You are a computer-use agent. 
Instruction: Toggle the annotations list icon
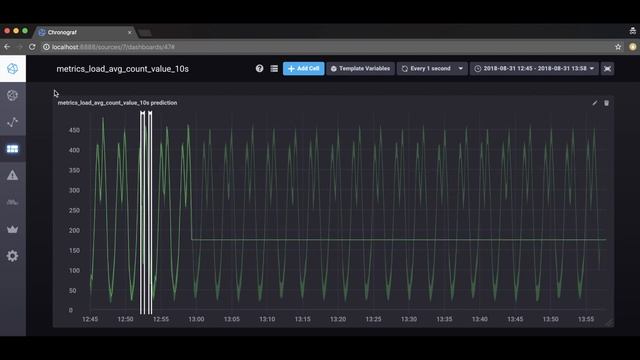pyautogui.click(x=274, y=69)
